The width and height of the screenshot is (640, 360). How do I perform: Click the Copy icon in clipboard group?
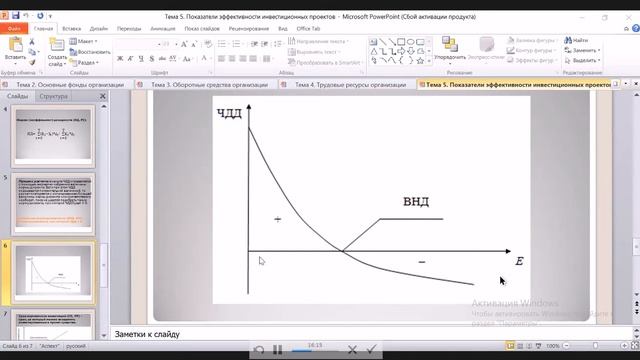[32, 52]
